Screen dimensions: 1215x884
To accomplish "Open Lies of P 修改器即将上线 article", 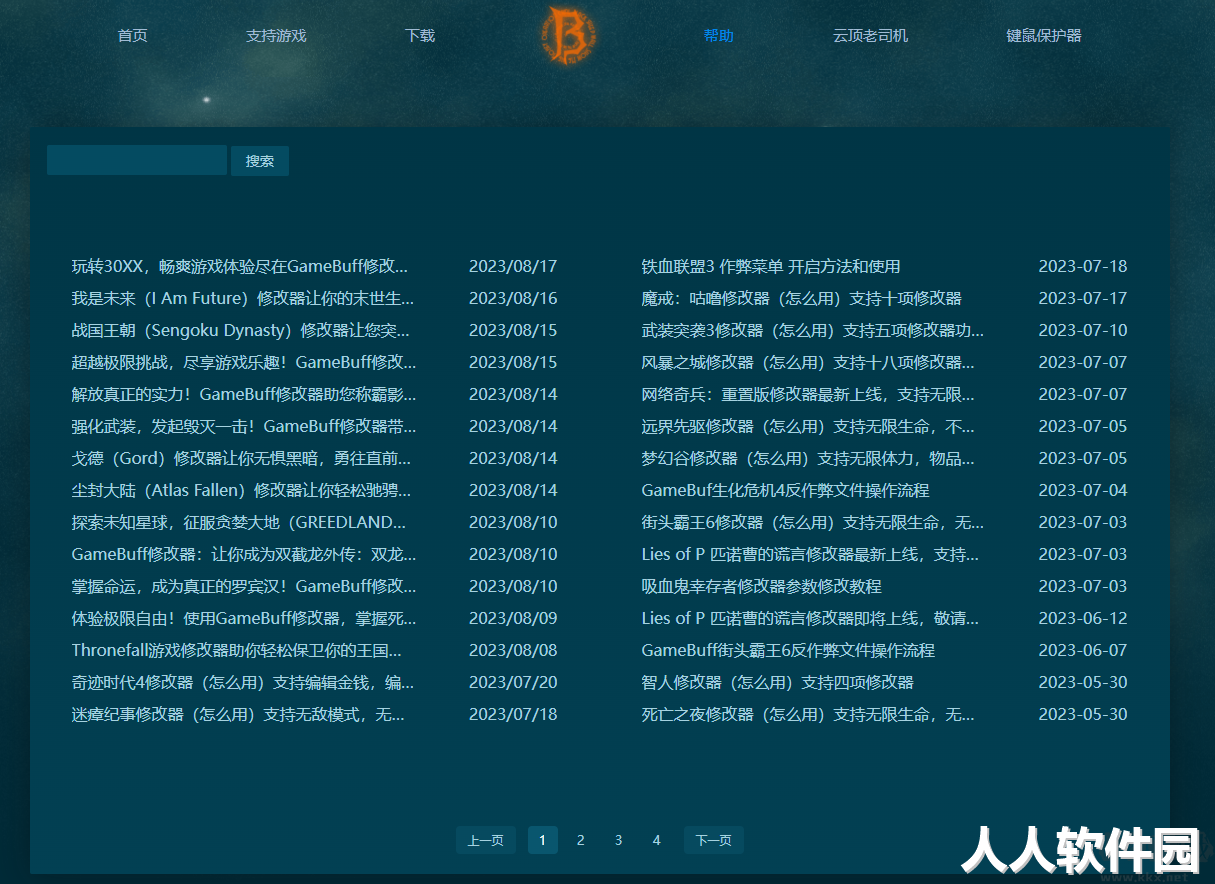I will pyautogui.click(x=810, y=618).
